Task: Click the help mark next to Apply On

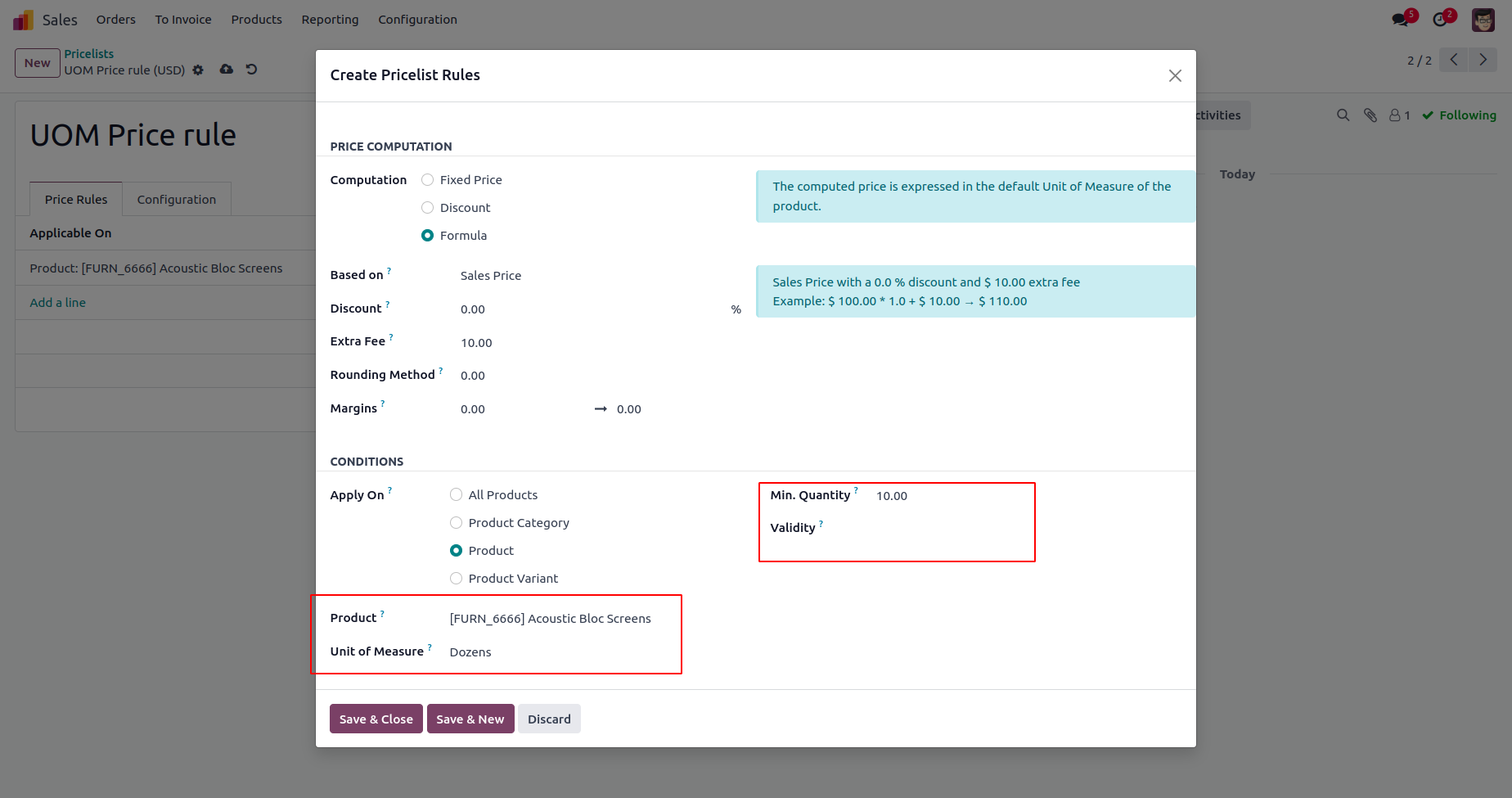Action: [x=389, y=491]
